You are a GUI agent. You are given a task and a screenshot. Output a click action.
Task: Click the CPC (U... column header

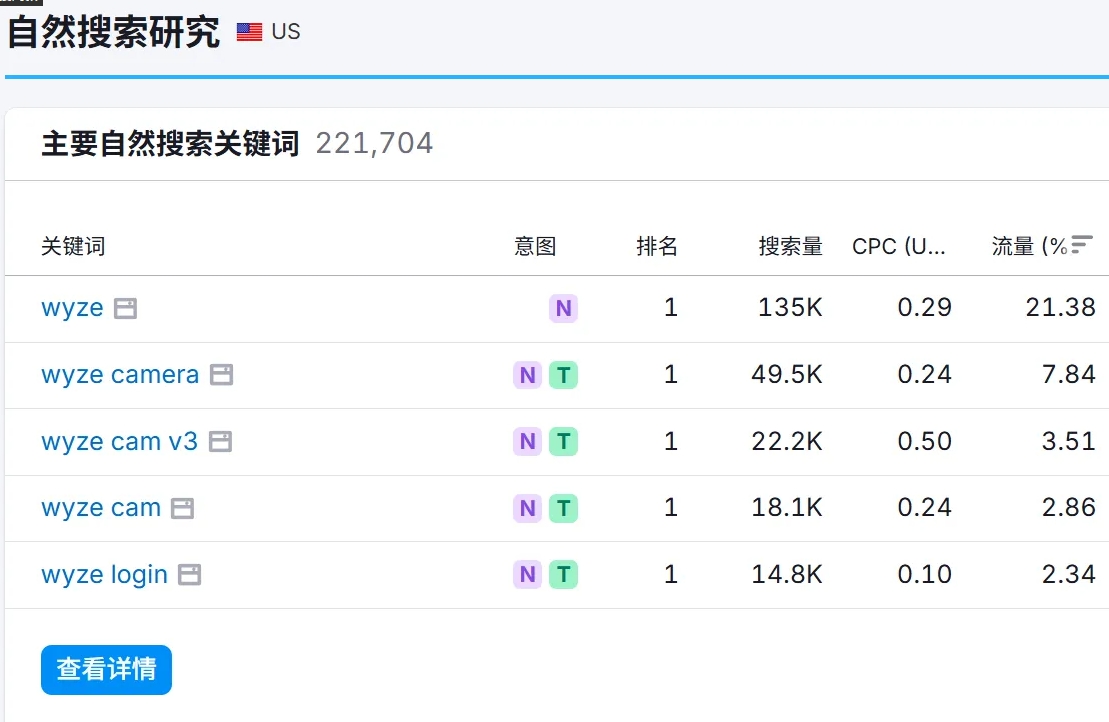pos(898,246)
